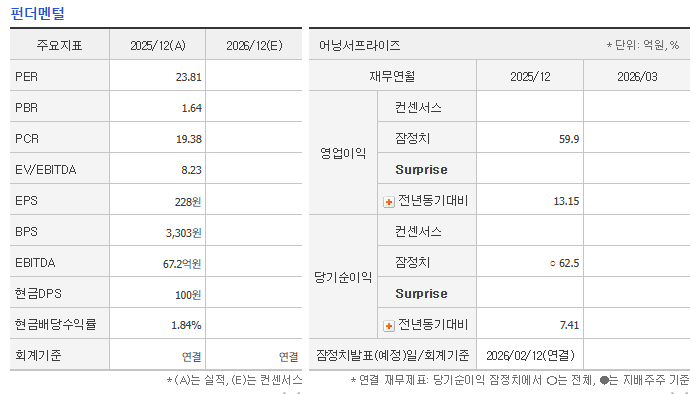Click the date 2026/02/12(연결)

530,355
